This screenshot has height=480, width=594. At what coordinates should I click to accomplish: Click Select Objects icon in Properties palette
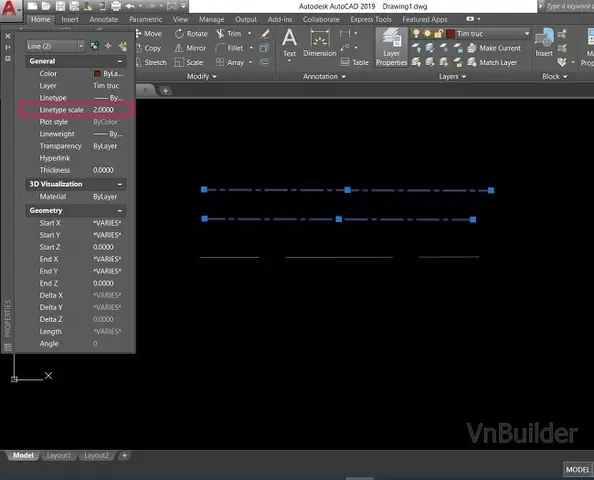(x=108, y=46)
